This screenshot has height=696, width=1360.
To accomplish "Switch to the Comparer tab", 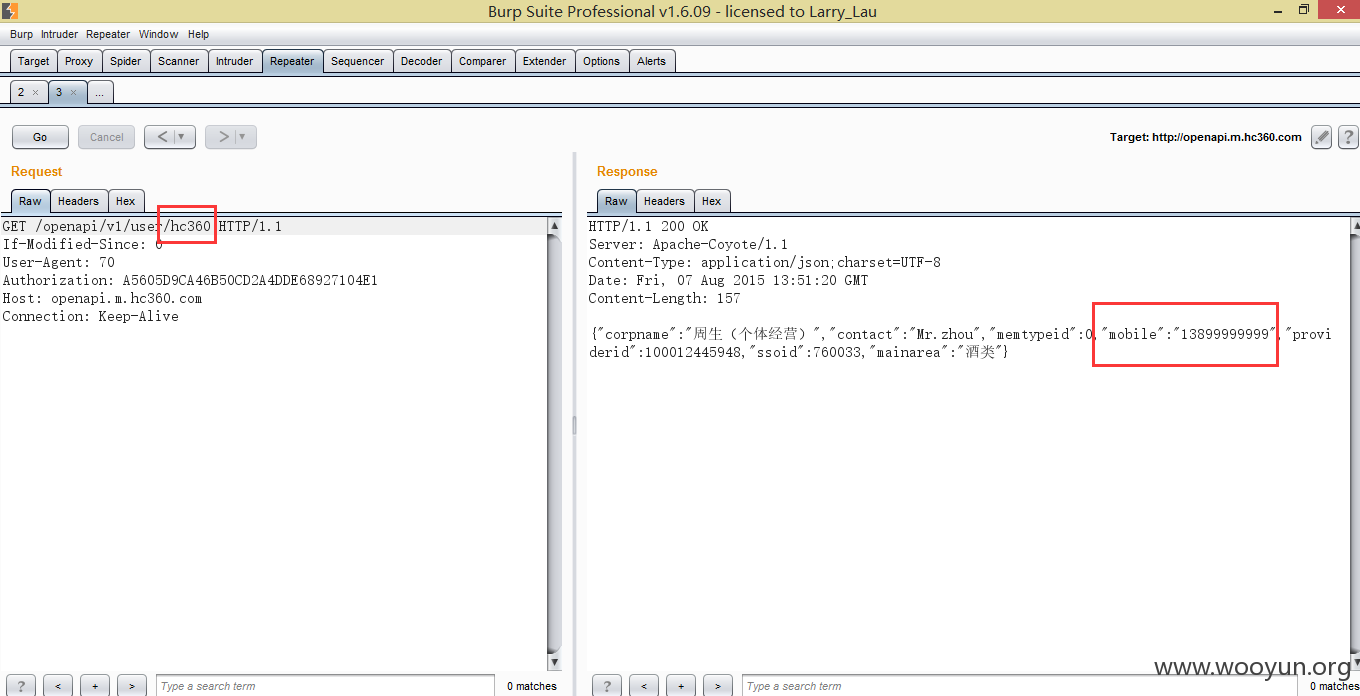I will pos(483,61).
